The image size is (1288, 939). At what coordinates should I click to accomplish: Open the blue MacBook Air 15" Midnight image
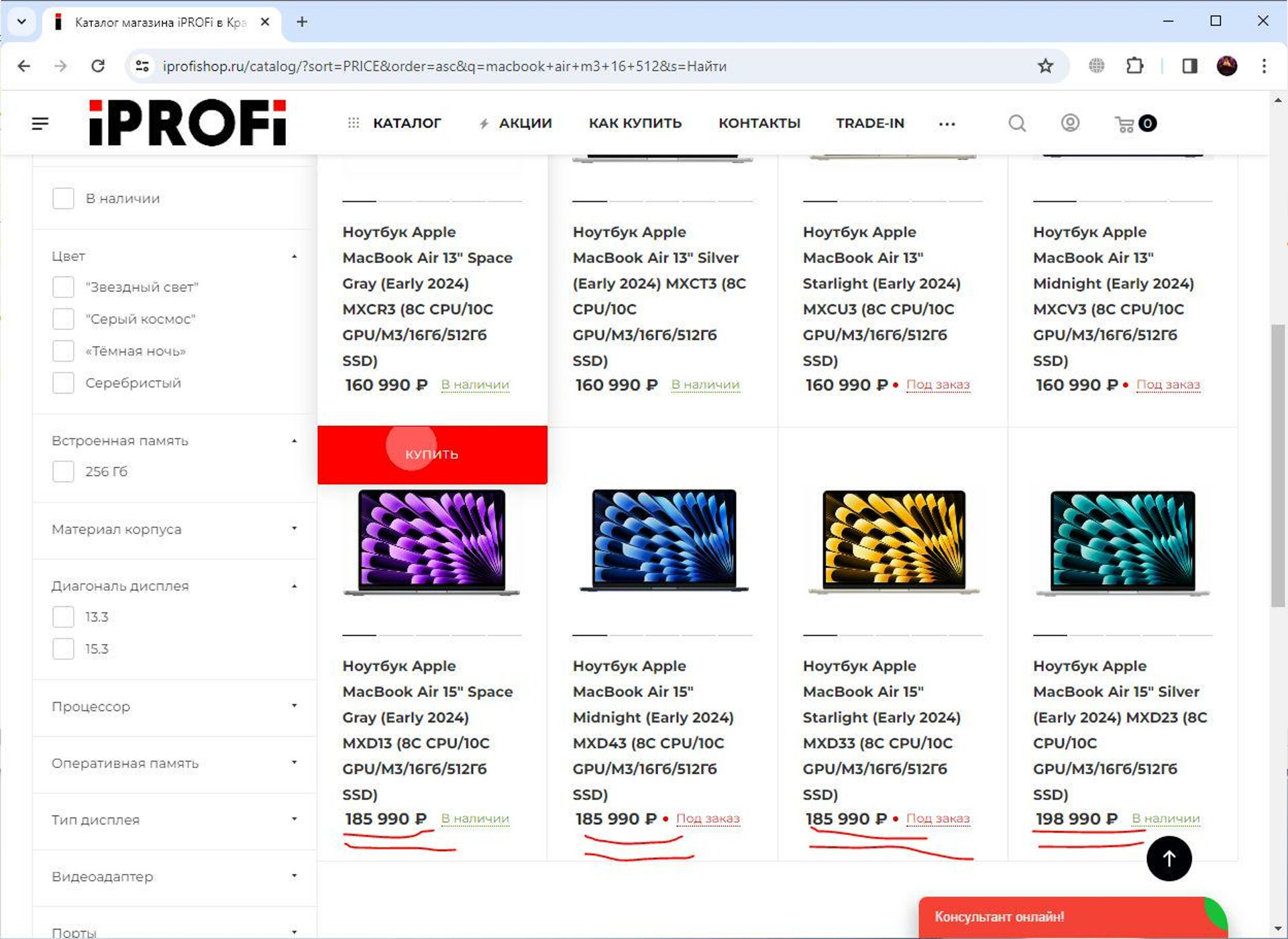(663, 541)
